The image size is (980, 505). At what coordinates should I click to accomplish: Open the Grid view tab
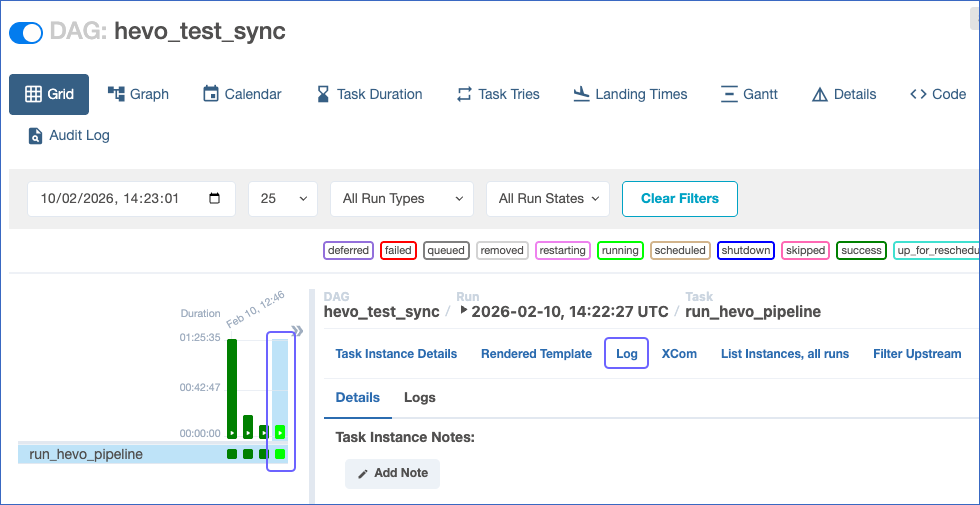[x=49, y=94]
